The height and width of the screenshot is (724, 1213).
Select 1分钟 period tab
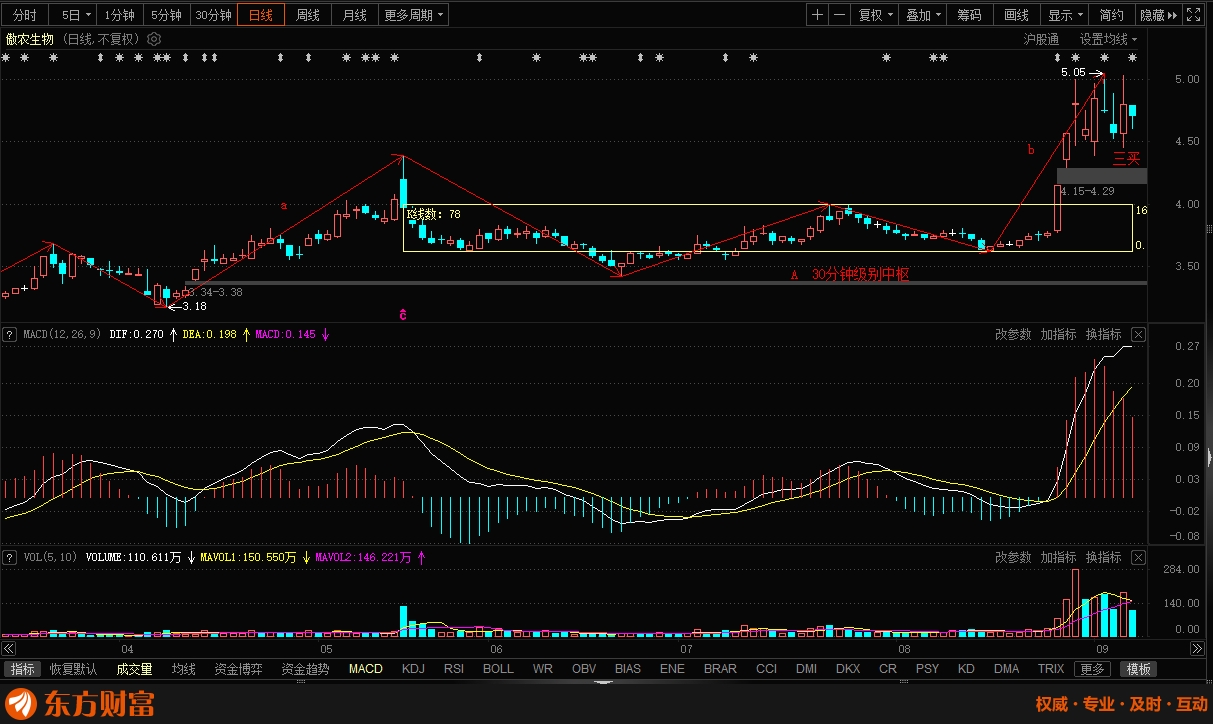click(x=119, y=15)
